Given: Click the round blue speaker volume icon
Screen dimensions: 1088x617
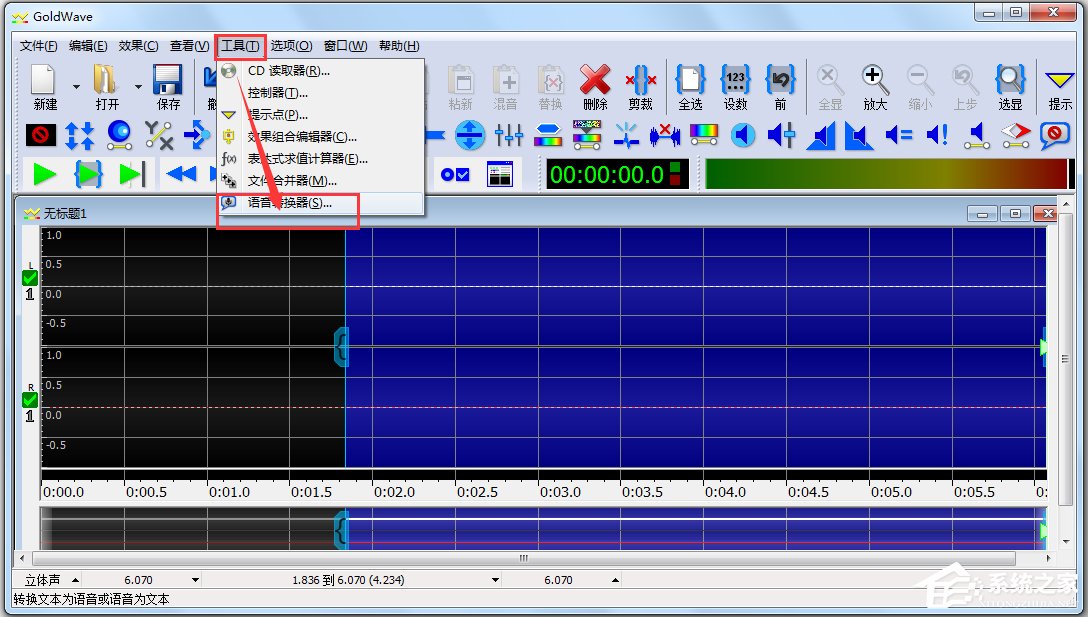Looking at the screenshot, I should click(742, 135).
